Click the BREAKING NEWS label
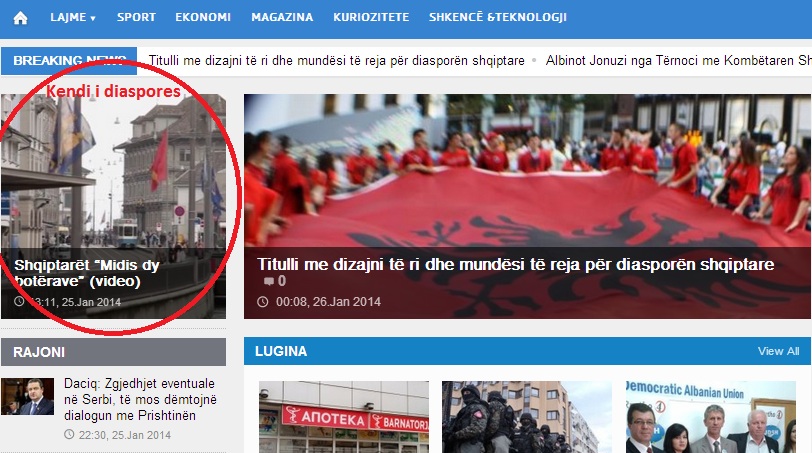 coord(69,61)
